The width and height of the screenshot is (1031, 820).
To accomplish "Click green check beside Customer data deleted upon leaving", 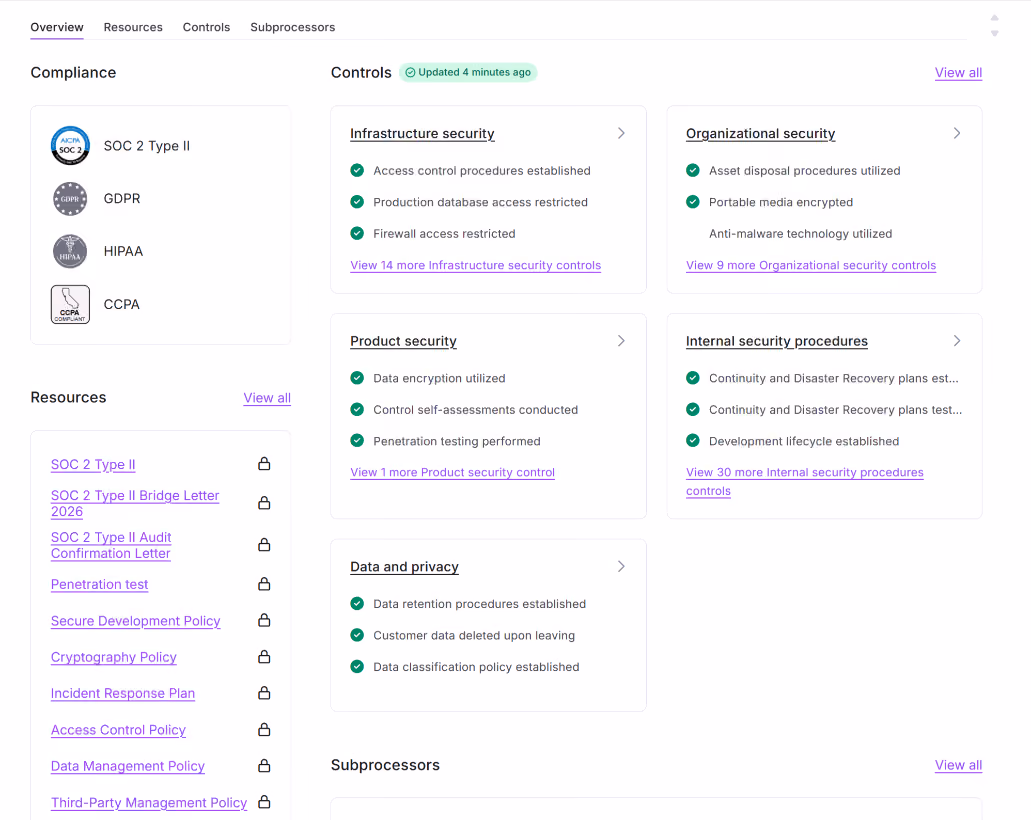I will pos(357,635).
